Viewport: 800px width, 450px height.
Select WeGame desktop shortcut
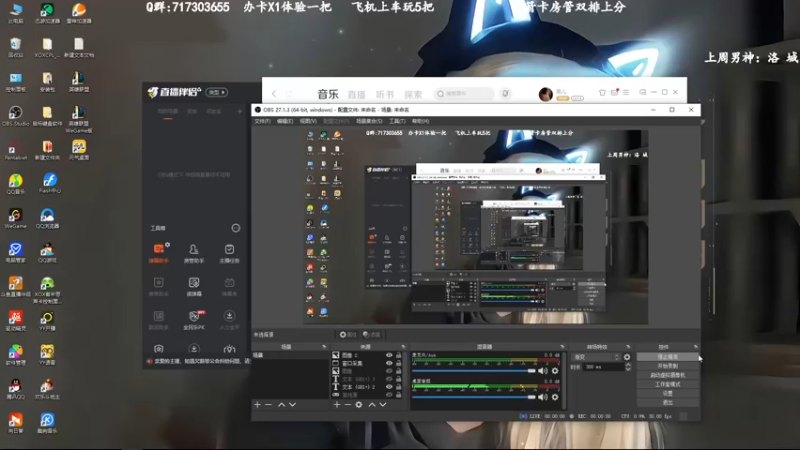click(15, 218)
